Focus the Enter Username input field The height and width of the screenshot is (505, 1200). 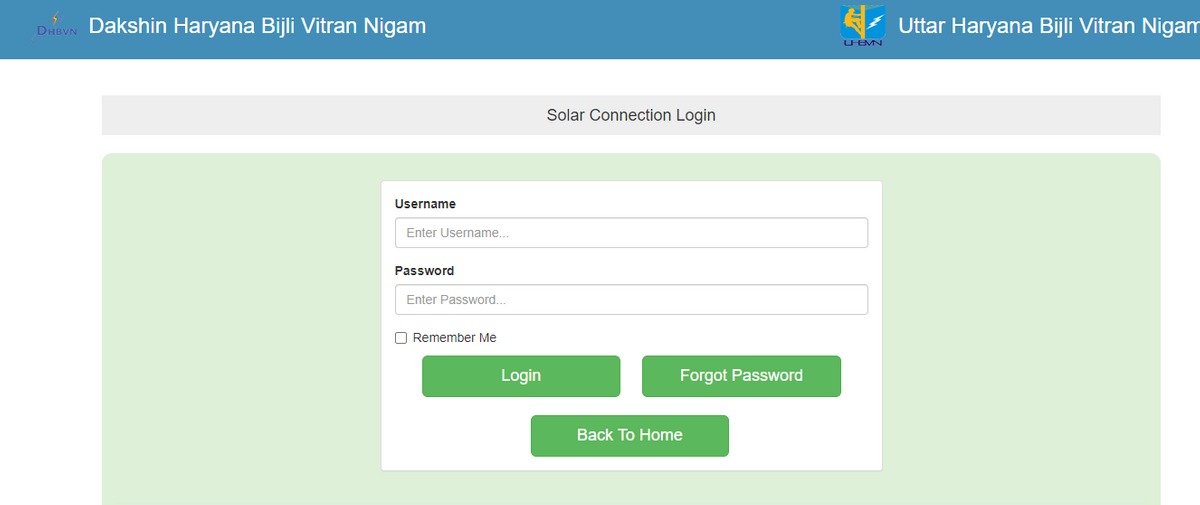coord(631,233)
